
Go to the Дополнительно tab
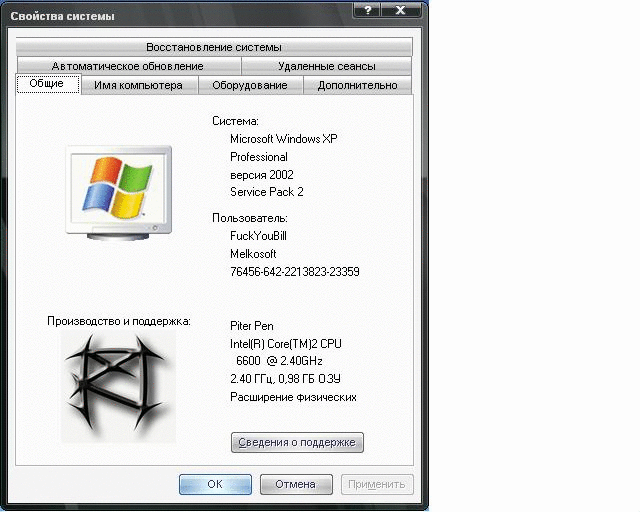[358, 85]
